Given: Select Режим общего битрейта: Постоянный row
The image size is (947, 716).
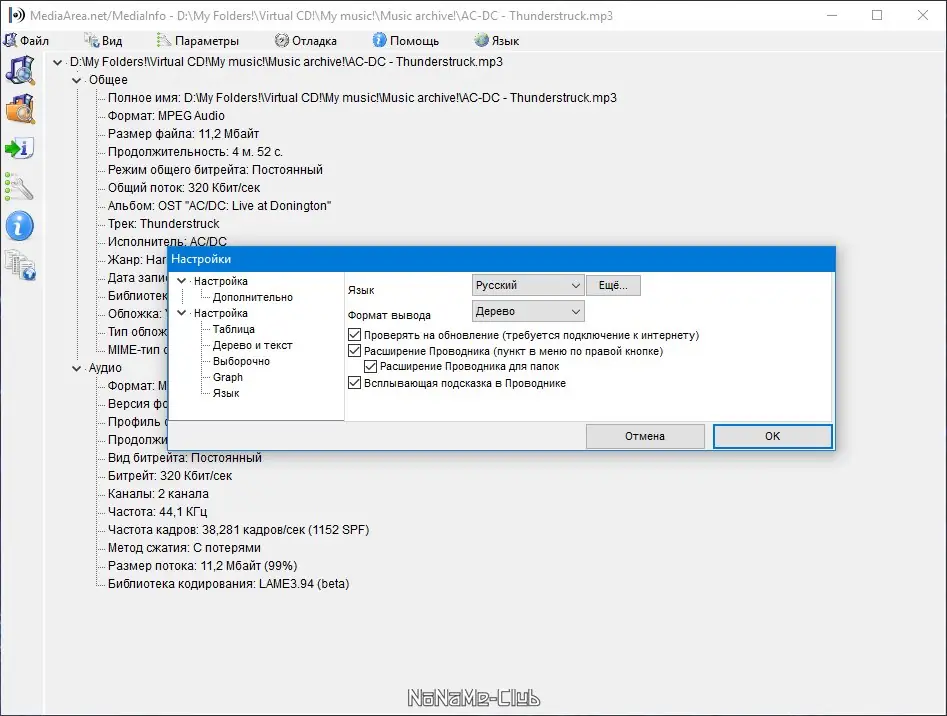Looking at the screenshot, I should [215, 170].
